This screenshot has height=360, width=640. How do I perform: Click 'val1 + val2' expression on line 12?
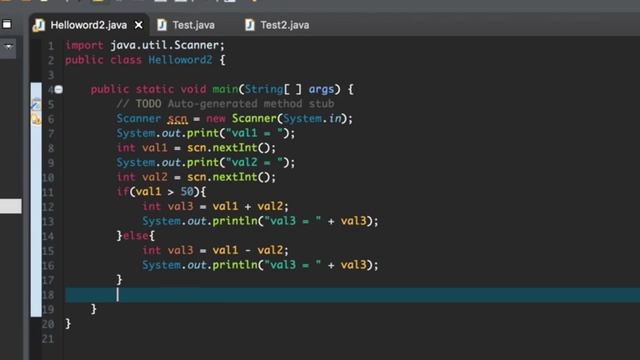[x=248, y=207]
